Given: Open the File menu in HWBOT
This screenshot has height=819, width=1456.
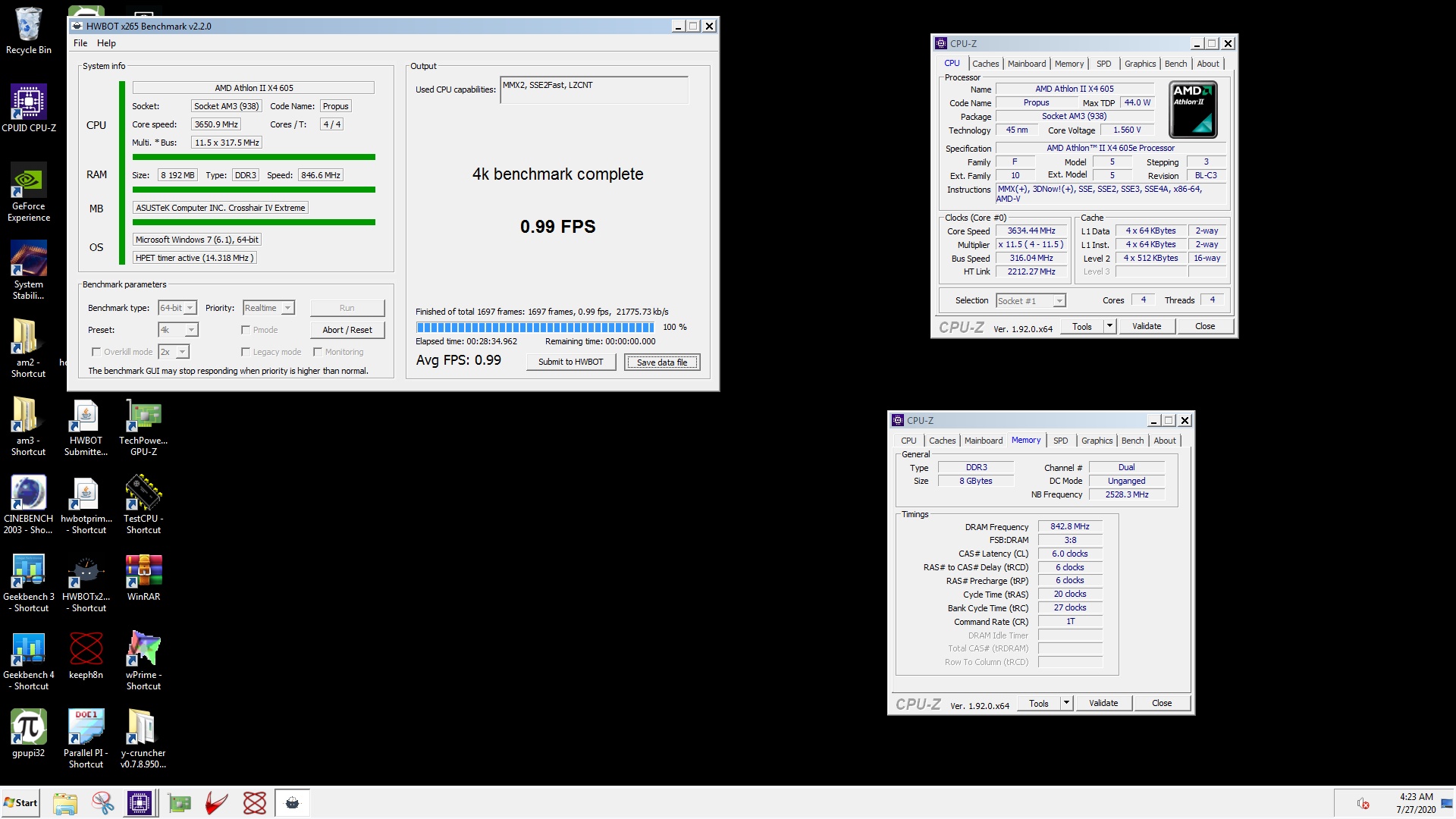Looking at the screenshot, I should (x=80, y=43).
